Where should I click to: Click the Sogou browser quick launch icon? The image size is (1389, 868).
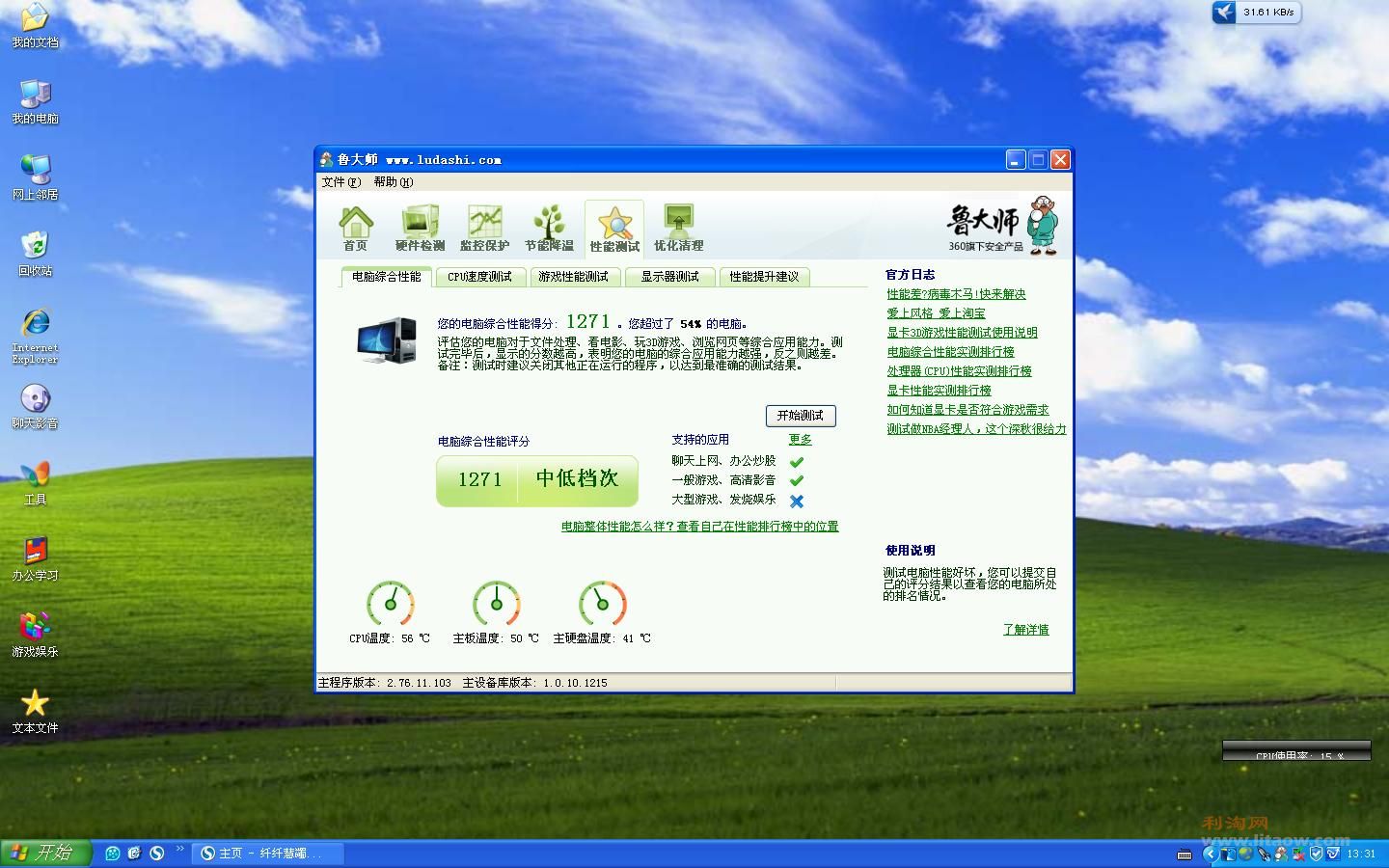tap(156, 854)
